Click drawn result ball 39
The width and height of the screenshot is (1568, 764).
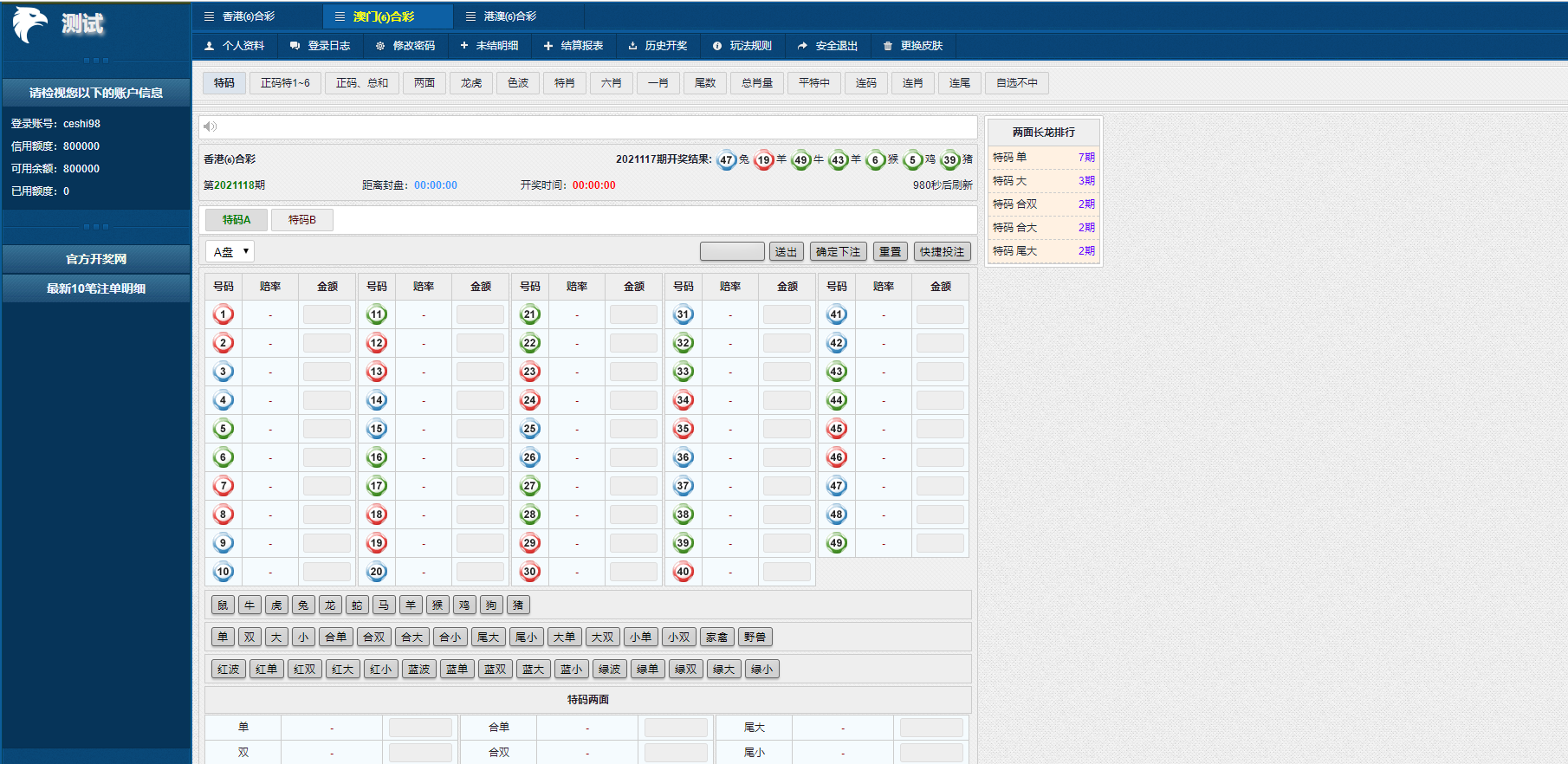tap(950, 160)
